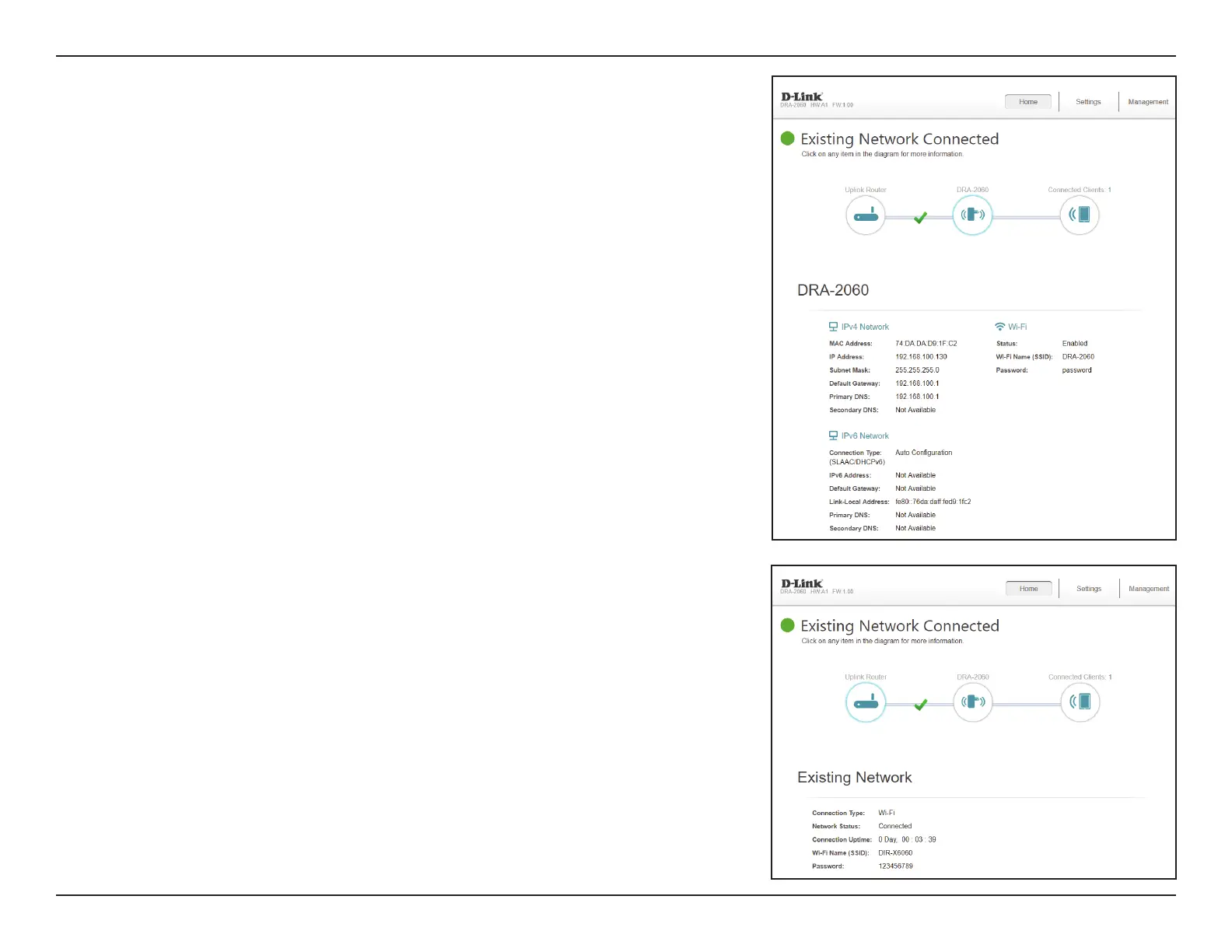Screen dimensions: 1232x952
Task: Click IPv4 Network computer icon
Action: coord(833,327)
